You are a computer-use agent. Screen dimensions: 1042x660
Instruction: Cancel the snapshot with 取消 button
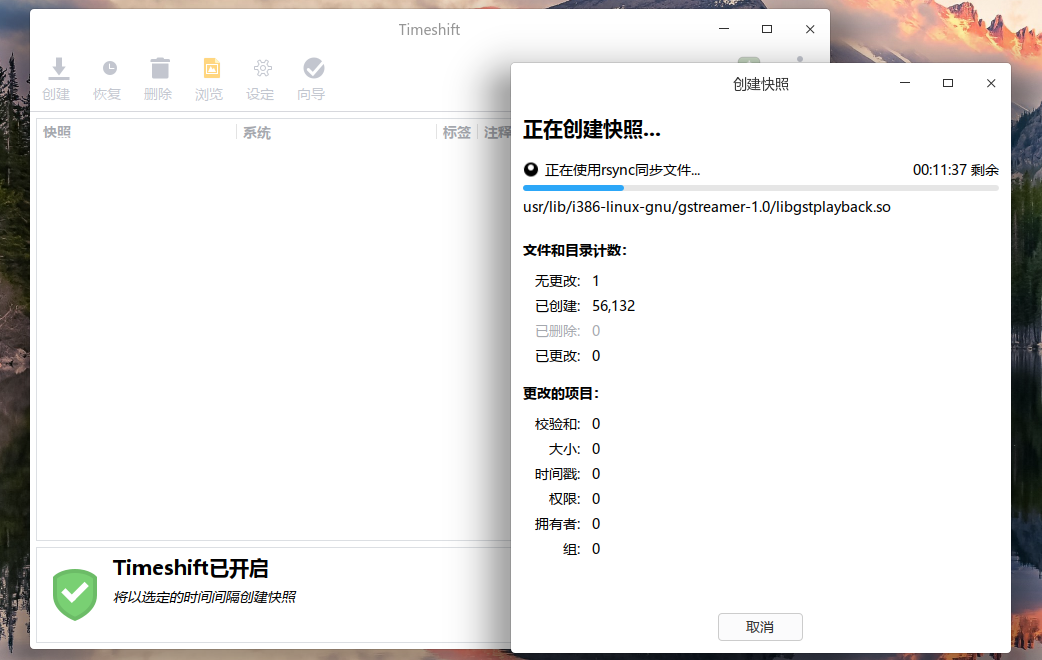tap(760, 627)
